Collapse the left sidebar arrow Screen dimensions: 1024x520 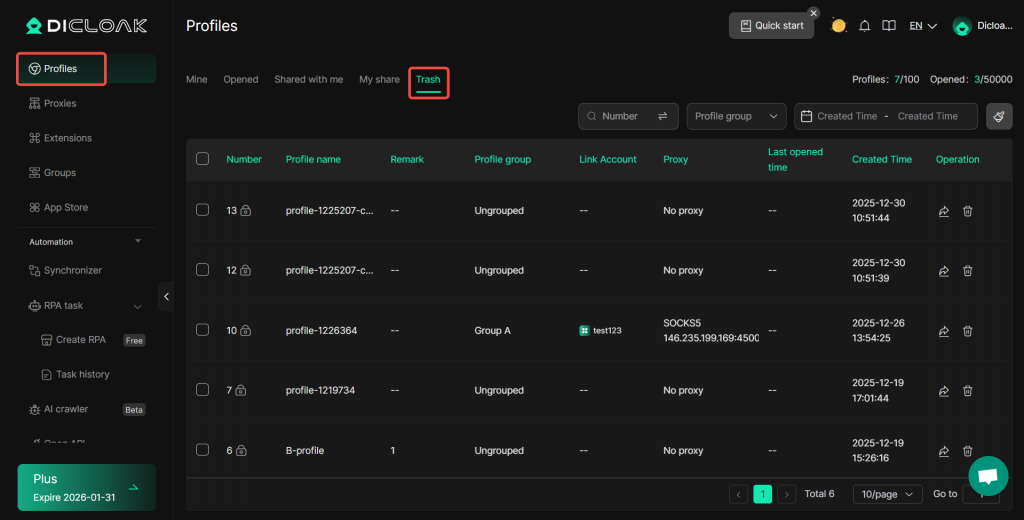pos(166,296)
